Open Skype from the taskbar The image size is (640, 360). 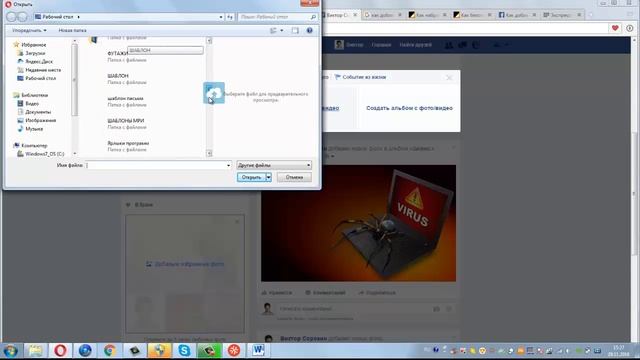pos(184,351)
